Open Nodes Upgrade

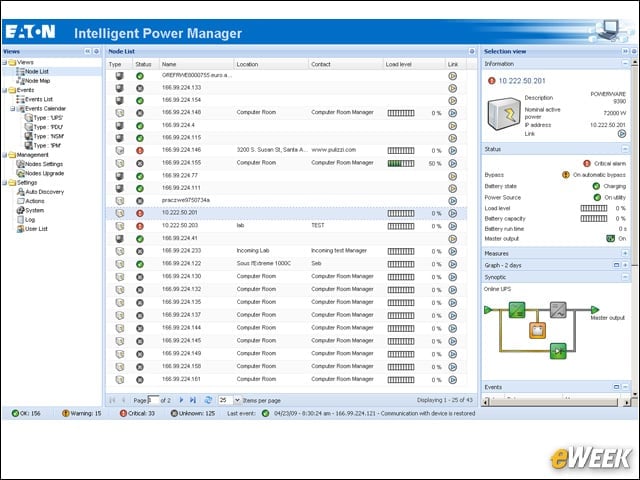click(44, 173)
